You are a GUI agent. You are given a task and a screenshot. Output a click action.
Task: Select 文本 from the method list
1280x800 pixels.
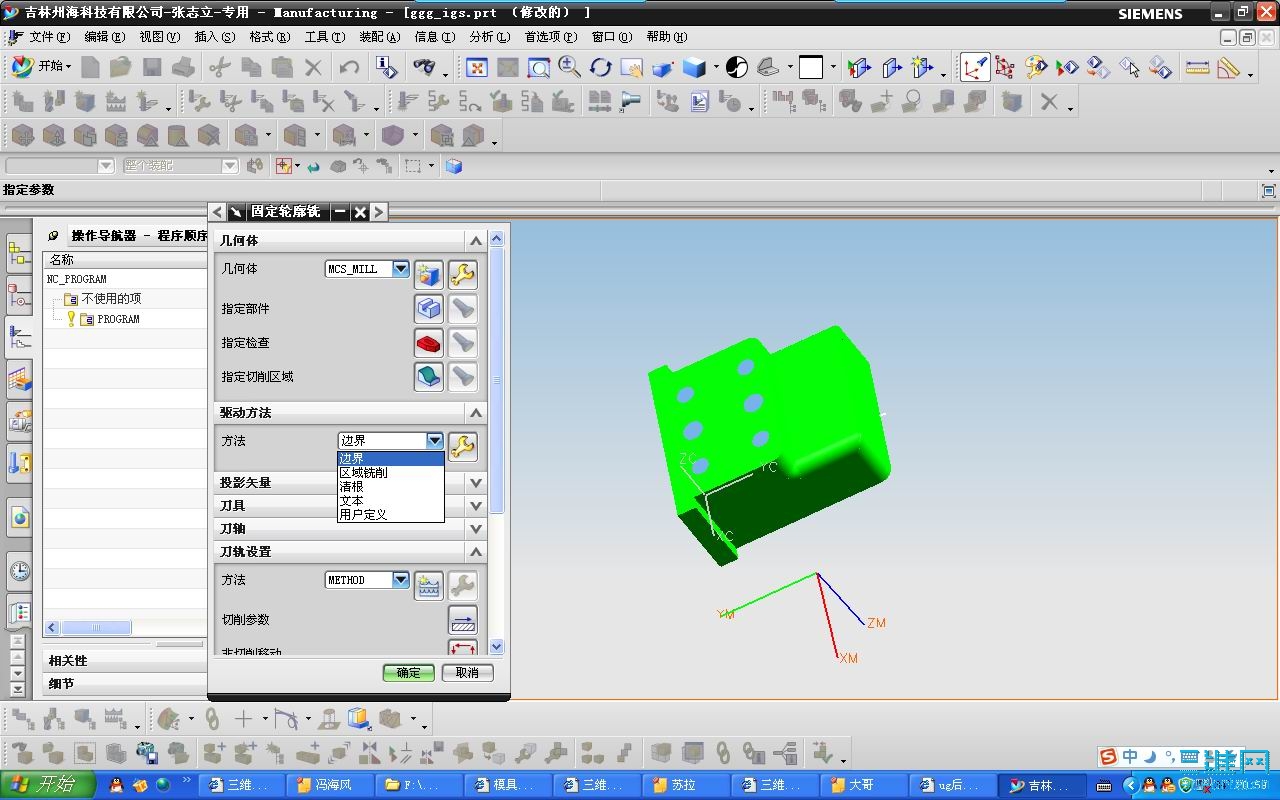pos(391,500)
